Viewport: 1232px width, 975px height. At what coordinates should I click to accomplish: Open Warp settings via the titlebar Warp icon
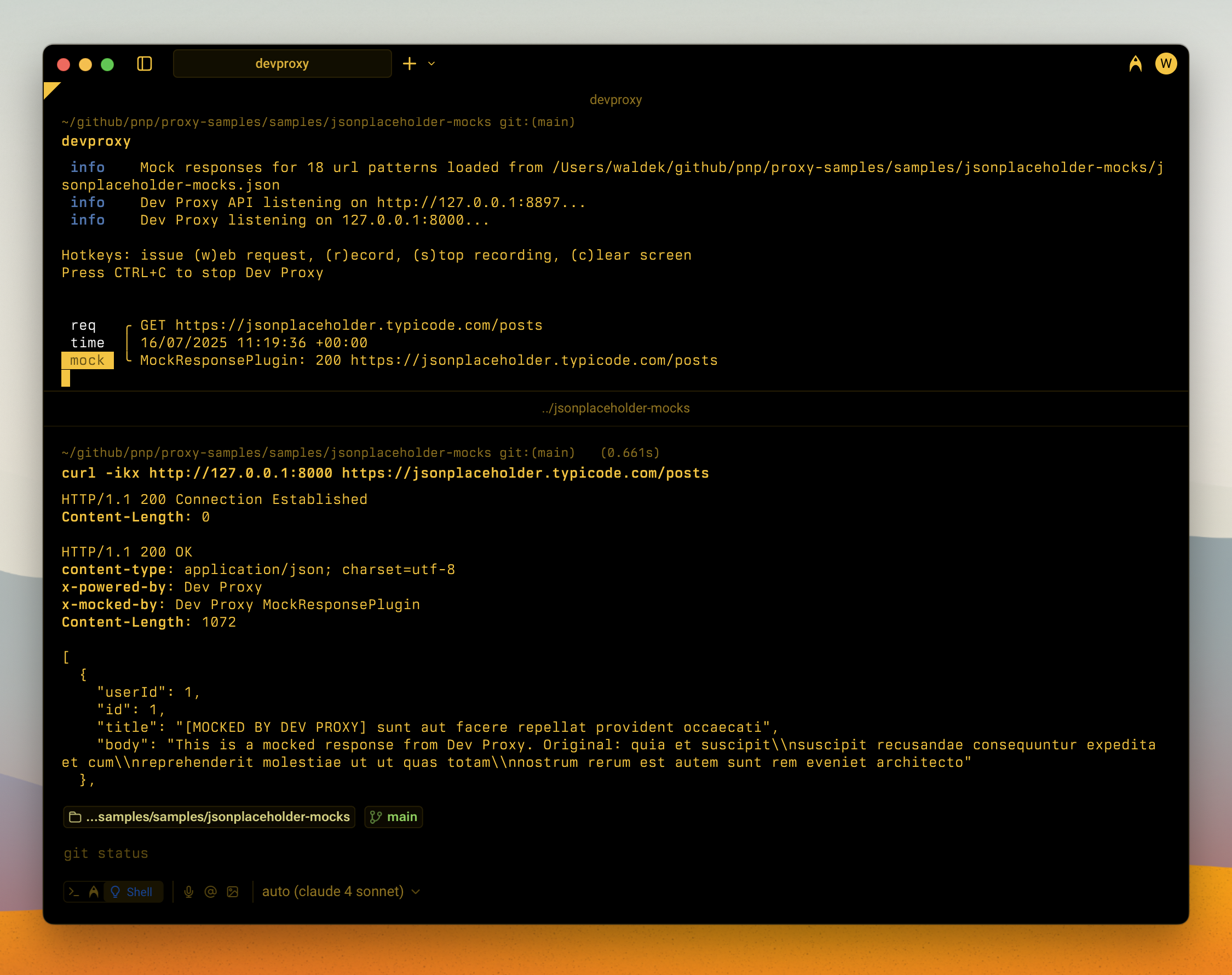coord(1135,64)
